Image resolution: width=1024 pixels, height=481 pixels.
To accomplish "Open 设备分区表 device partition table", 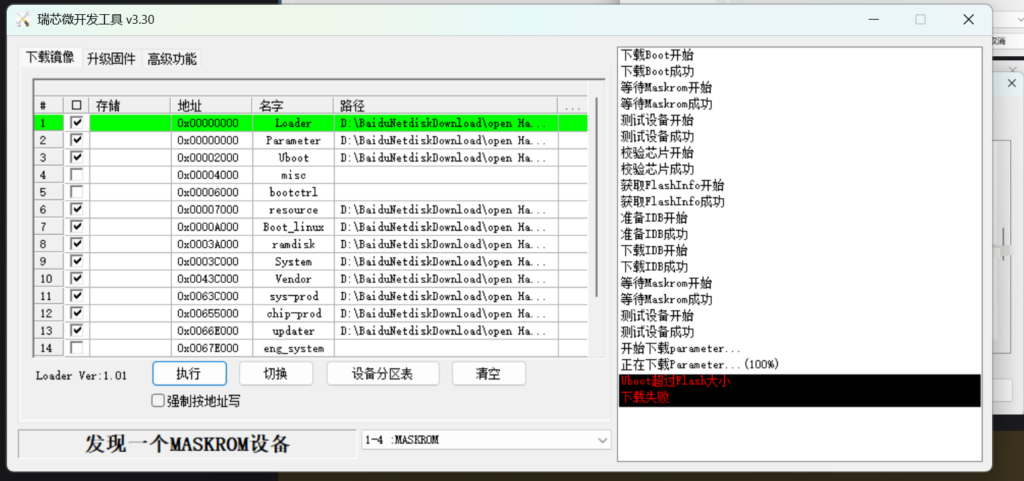I will [381, 374].
